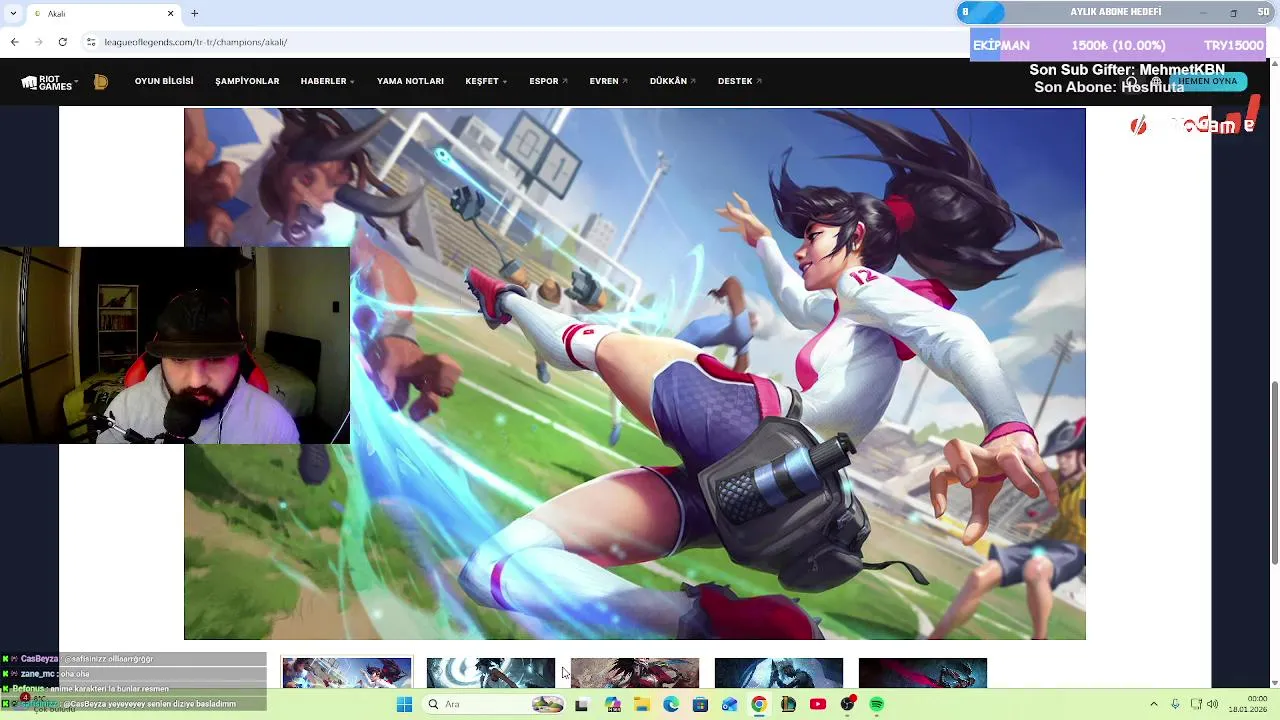Click the Akali browser tab
Viewport: 1280px width, 720px height.
104,13
